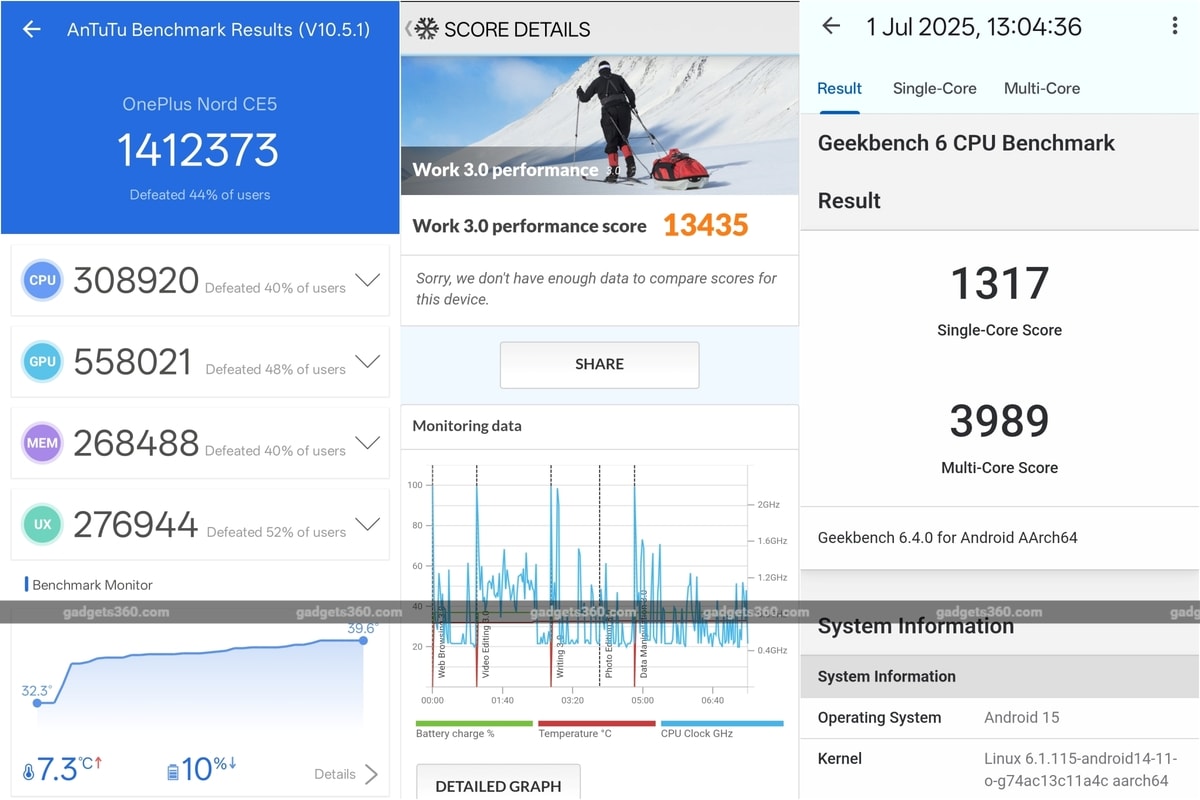Tap the UX score badge icon
Viewport: 1200px width, 800px height.
[42, 524]
